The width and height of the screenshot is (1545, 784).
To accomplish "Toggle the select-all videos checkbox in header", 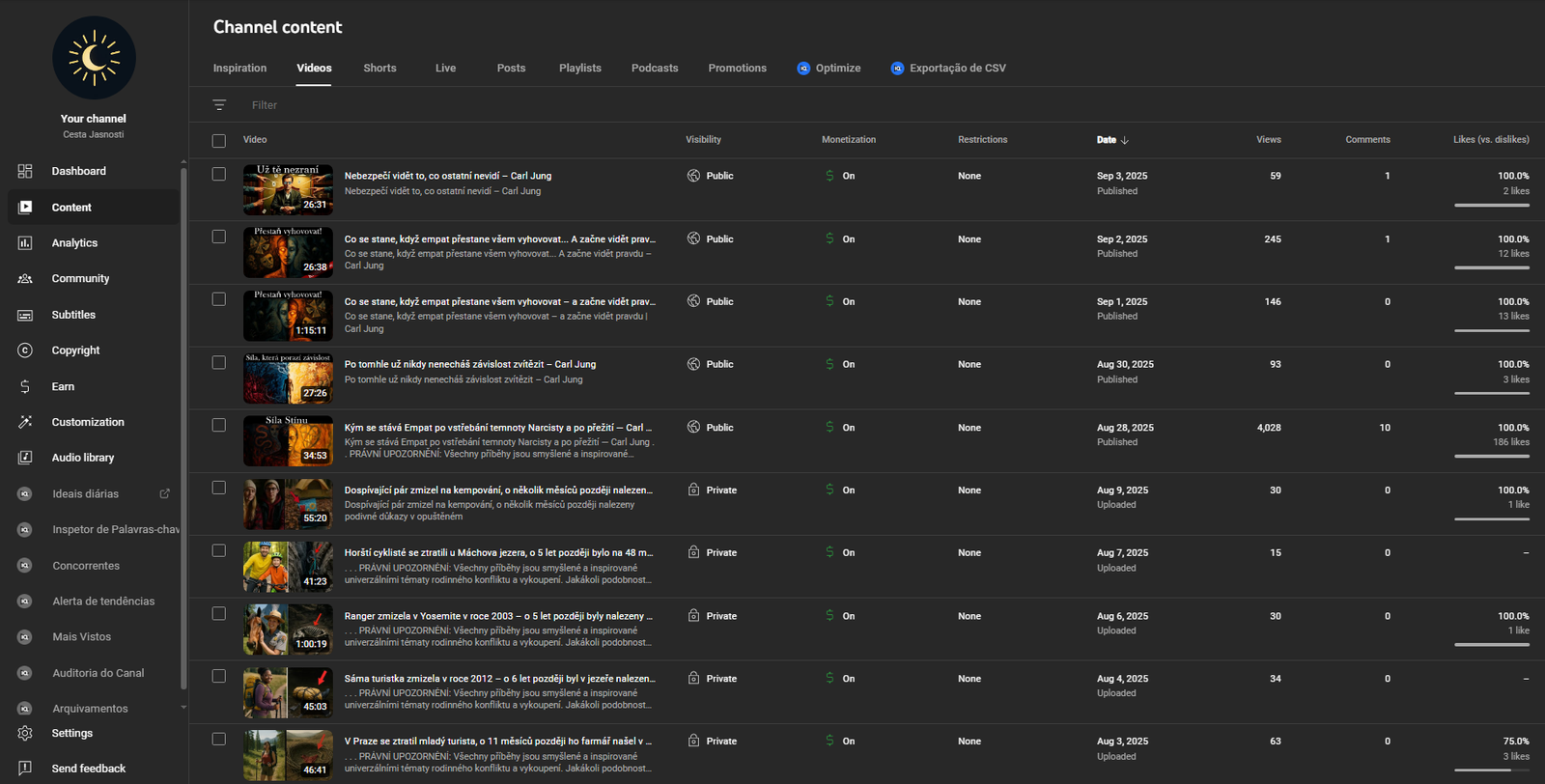I will 219,141.
